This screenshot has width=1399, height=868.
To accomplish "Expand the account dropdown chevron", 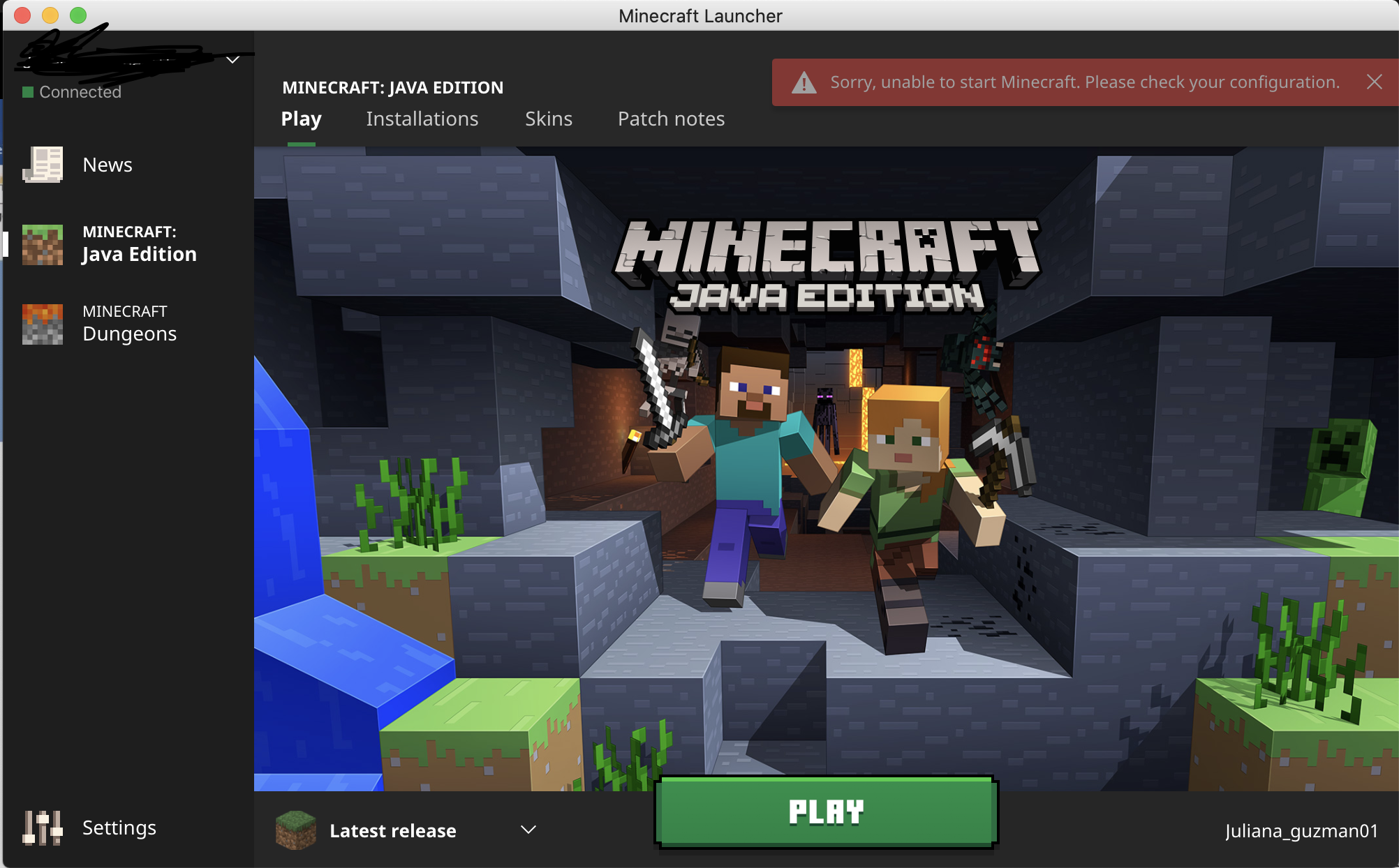I will 233,60.
